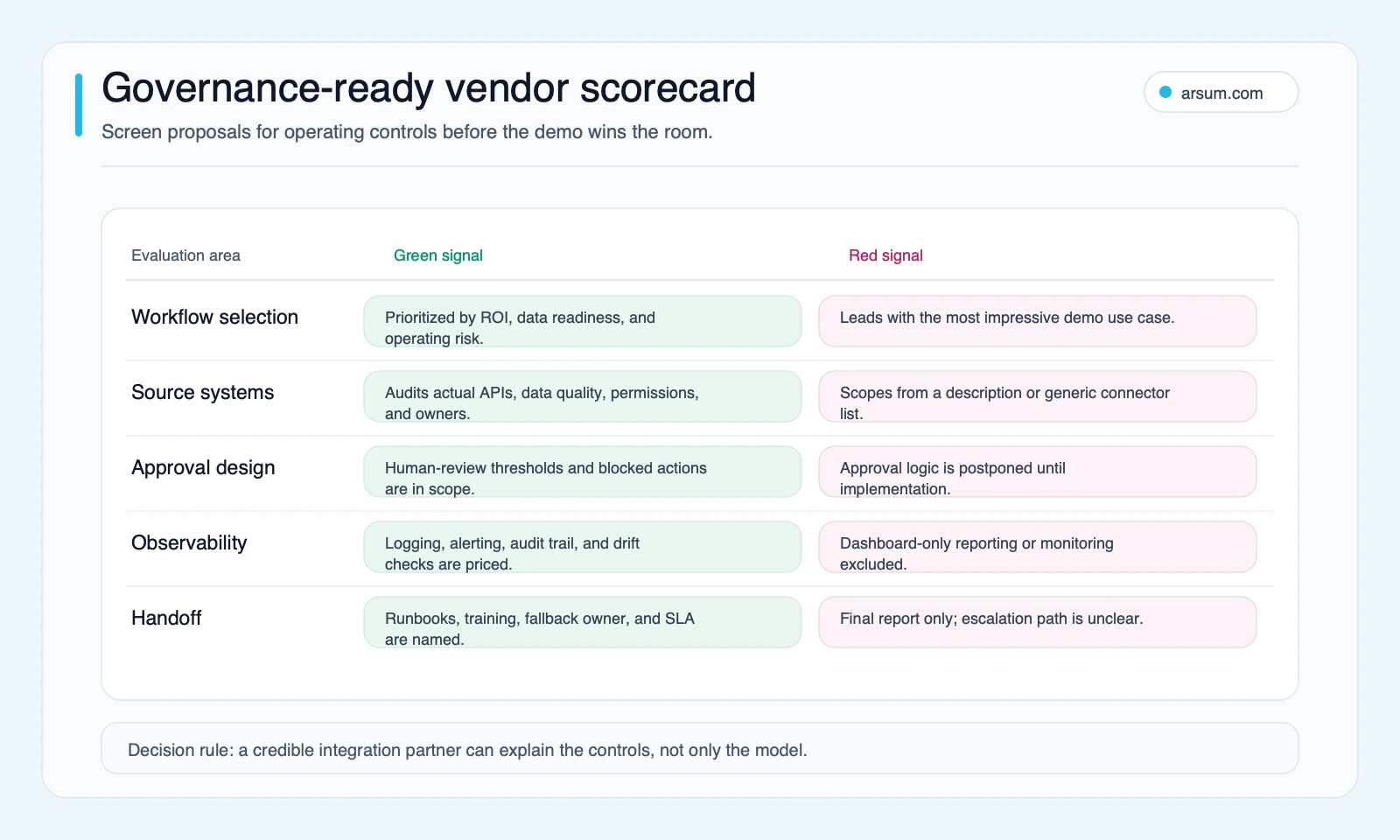Click red cell "Scopes from a description"

tap(1038, 396)
